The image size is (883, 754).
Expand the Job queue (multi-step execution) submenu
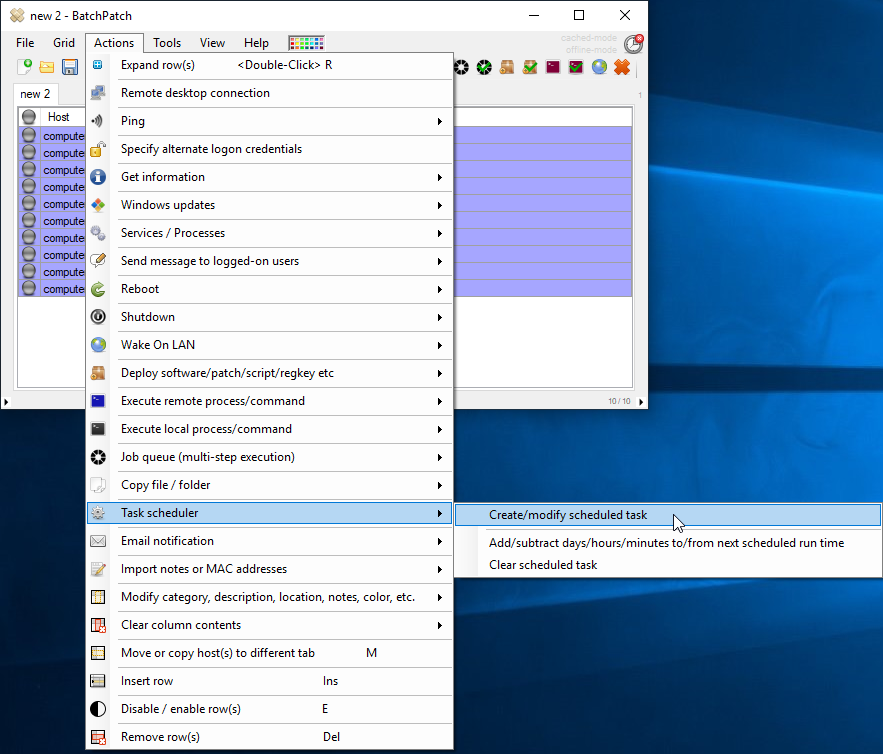point(269,457)
